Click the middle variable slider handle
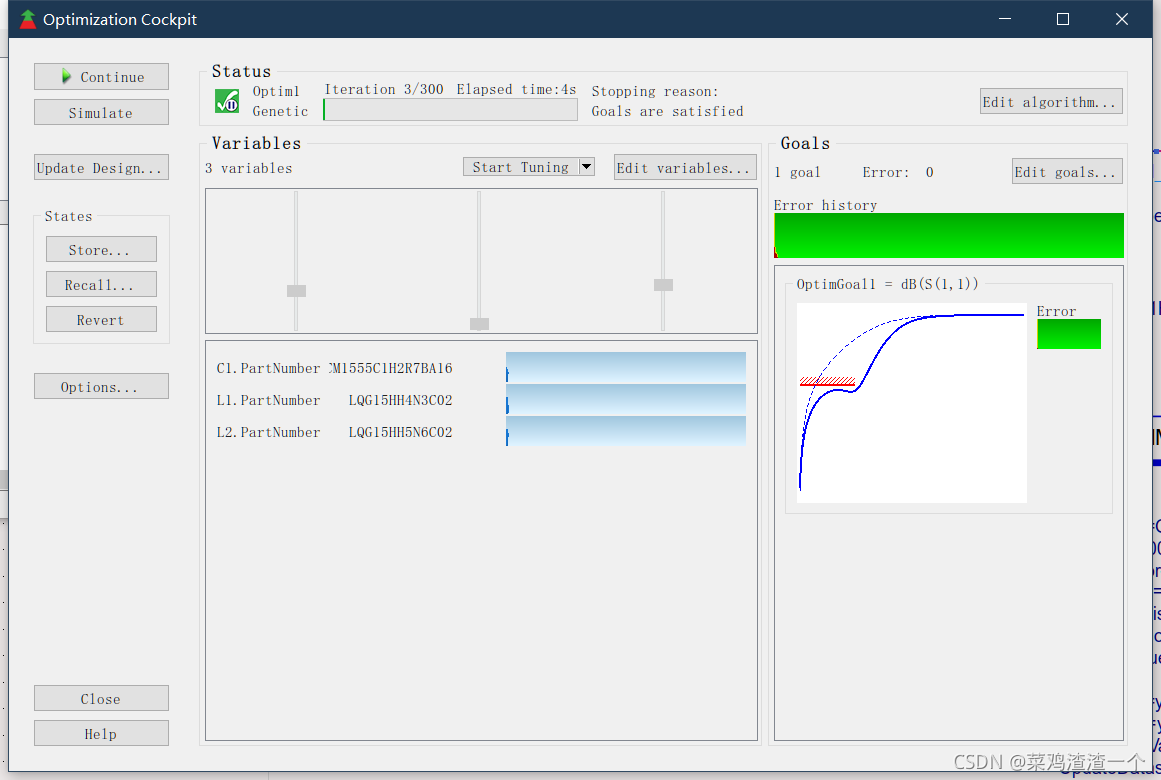This screenshot has width=1161, height=780. (x=479, y=324)
